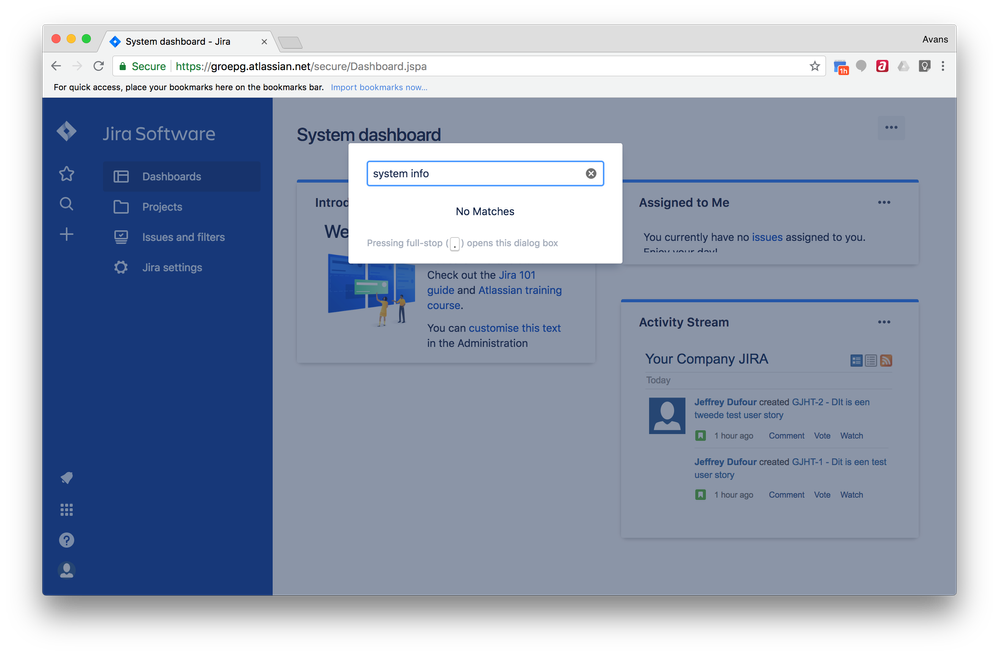The width and height of the screenshot is (999, 656).
Task: Open a new browser tab
Action: (x=291, y=43)
